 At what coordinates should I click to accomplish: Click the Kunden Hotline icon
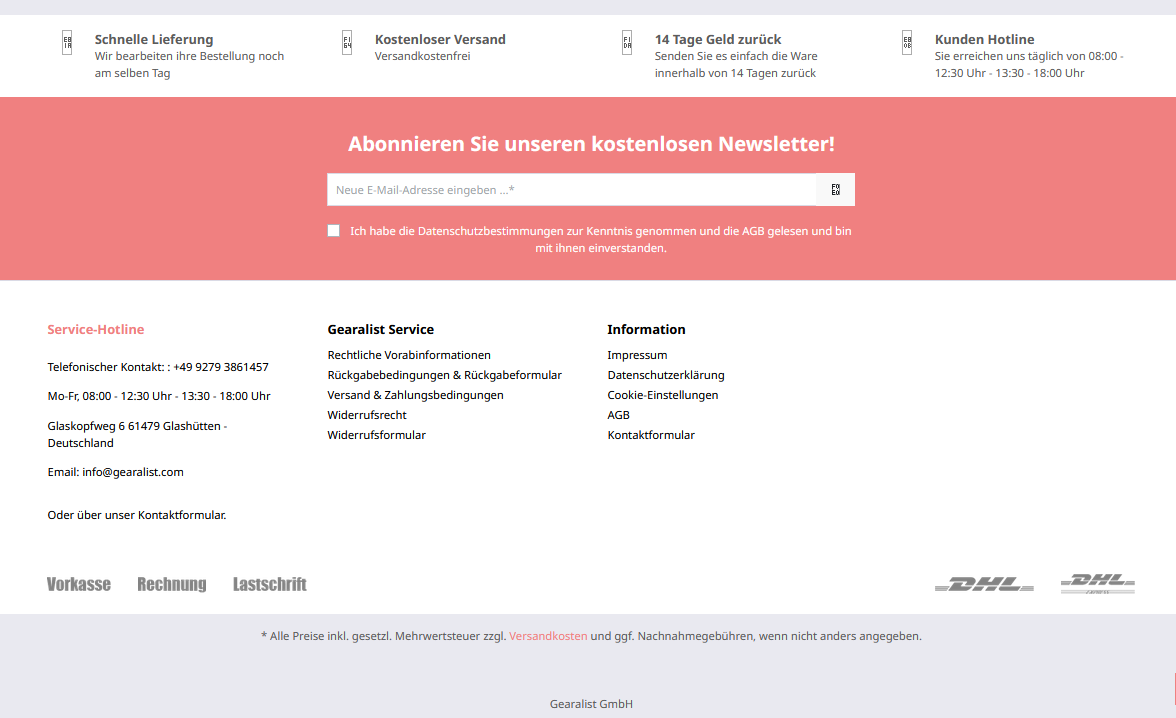point(907,43)
